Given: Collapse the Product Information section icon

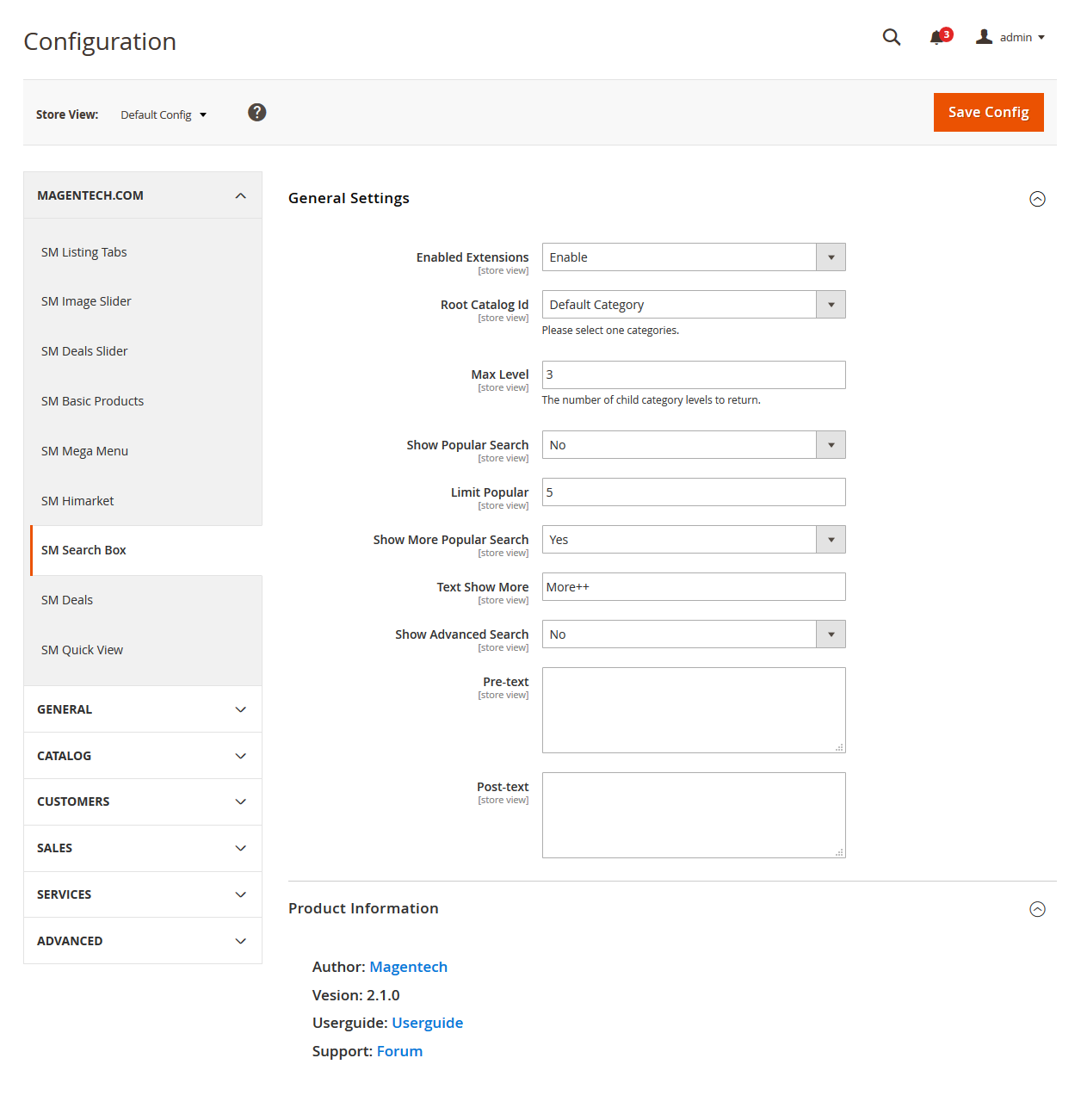Looking at the screenshot, I should [x=1037, y=909].
